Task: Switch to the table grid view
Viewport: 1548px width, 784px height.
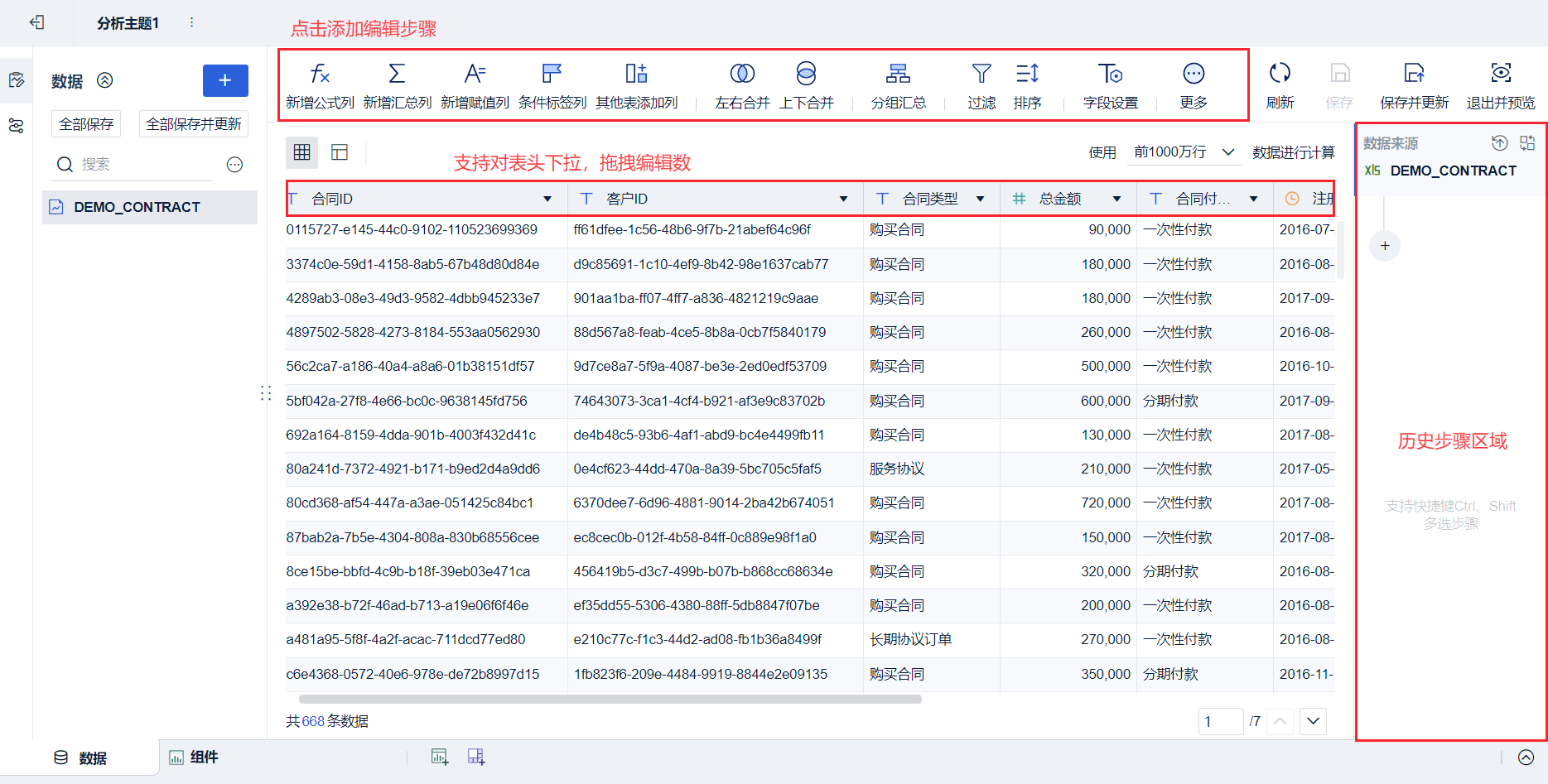Action: coord(301,152)
